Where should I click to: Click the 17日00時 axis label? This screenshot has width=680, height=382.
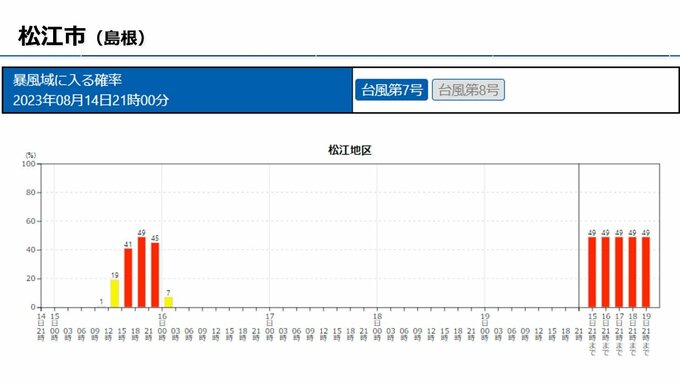(x=269, y=327)
